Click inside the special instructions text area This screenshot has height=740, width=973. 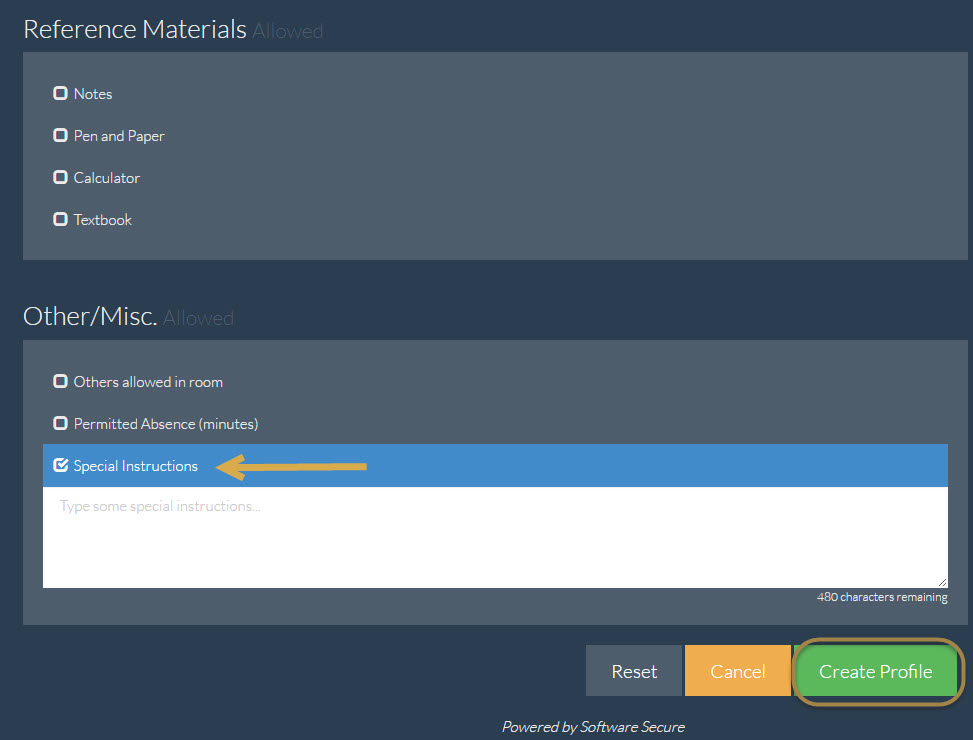(x=495, y=535)
